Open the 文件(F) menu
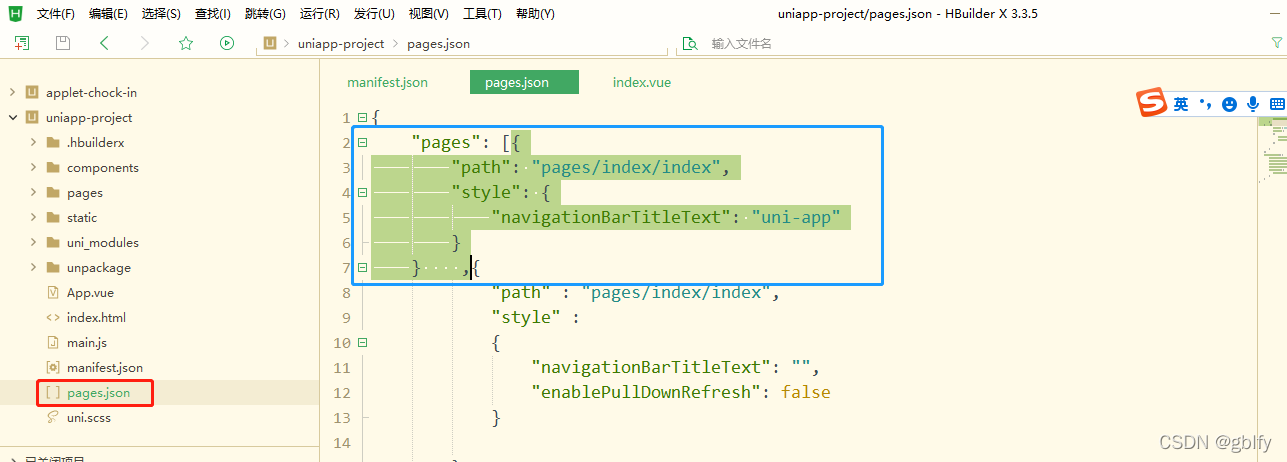The width and height of the screenshot is (1287, 462). click(56, 14)
